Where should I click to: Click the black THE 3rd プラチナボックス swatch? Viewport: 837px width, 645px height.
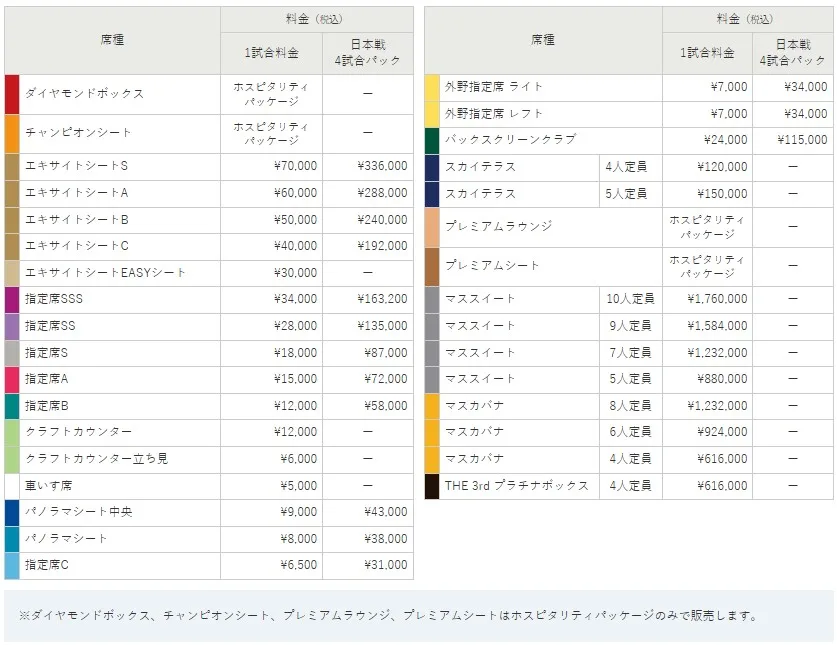[432, 486]
